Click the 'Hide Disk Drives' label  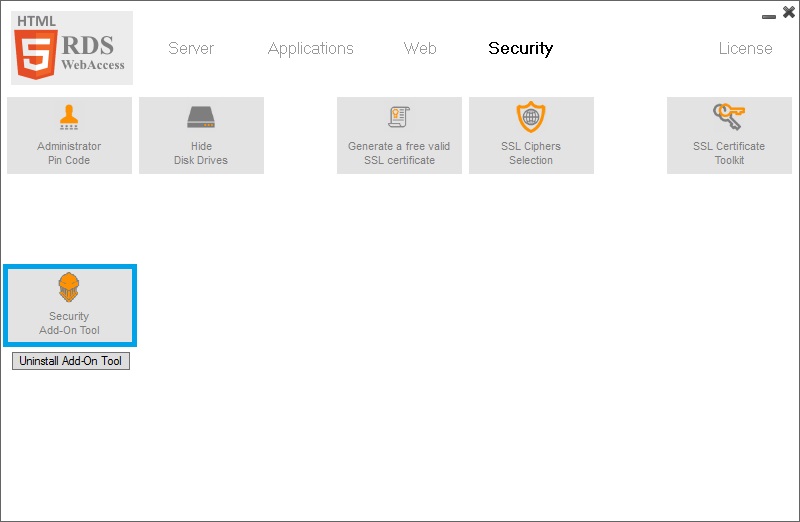(x=201, y=153)
